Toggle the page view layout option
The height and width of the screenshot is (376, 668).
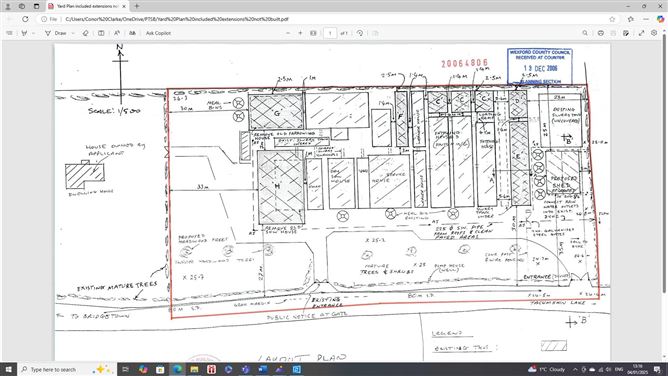point(101,33)
